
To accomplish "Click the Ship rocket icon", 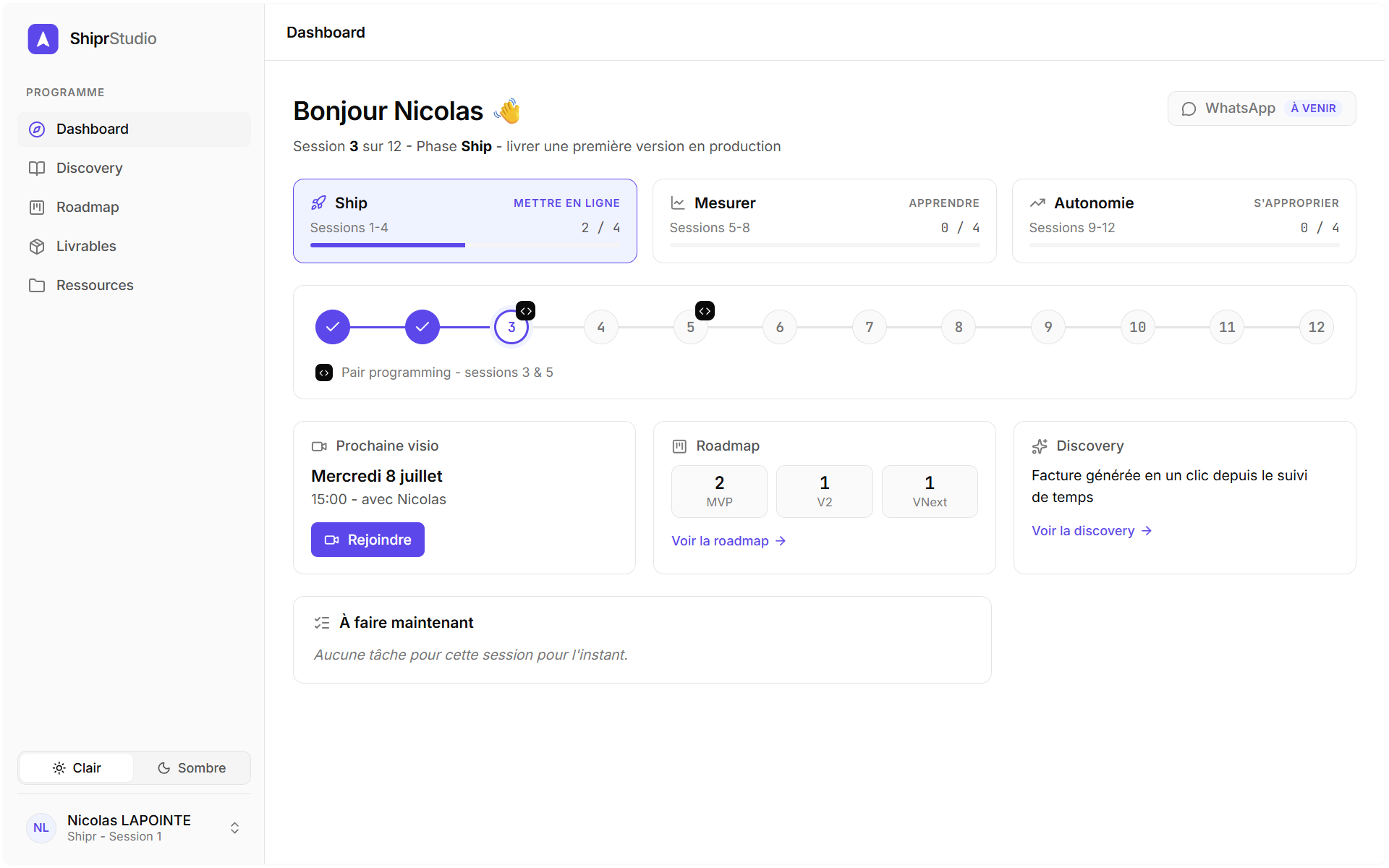I will [x=318, y=203].
